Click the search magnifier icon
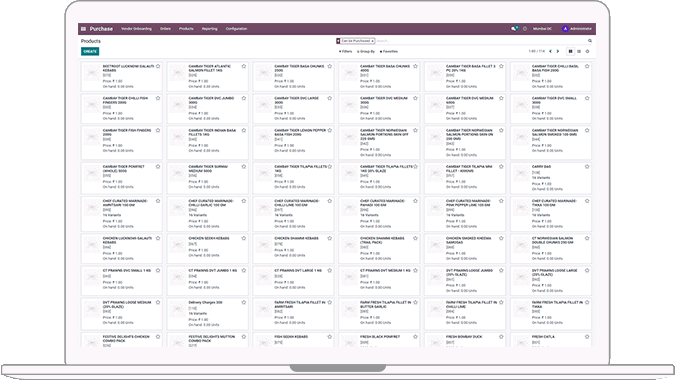675x380 pixels. click(x=590, y=41)
